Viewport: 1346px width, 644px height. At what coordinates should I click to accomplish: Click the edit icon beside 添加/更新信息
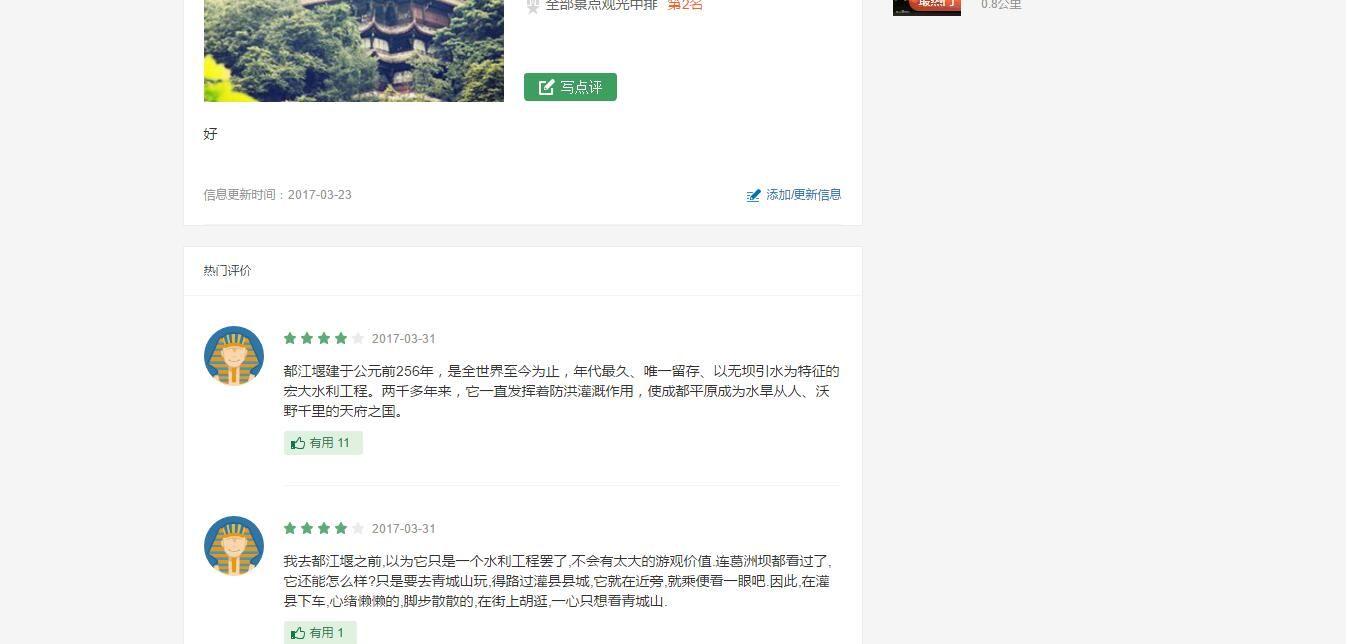[754, 195]
